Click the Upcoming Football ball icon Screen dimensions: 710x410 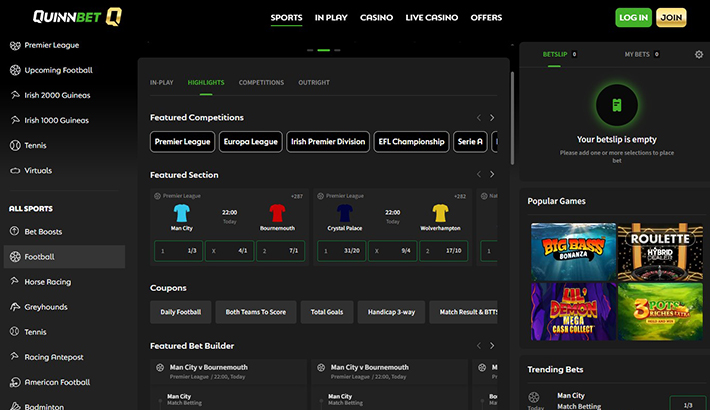15,70
